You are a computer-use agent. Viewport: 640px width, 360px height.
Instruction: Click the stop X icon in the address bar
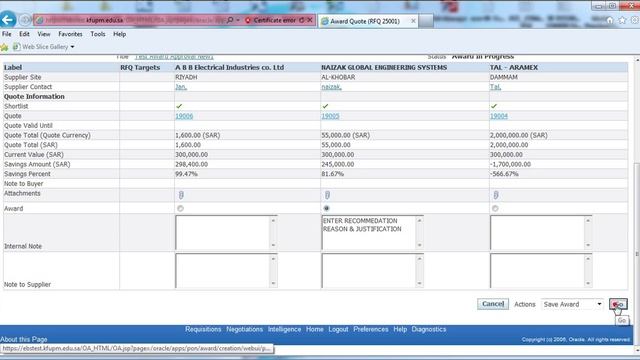click(x=310, y=20)
